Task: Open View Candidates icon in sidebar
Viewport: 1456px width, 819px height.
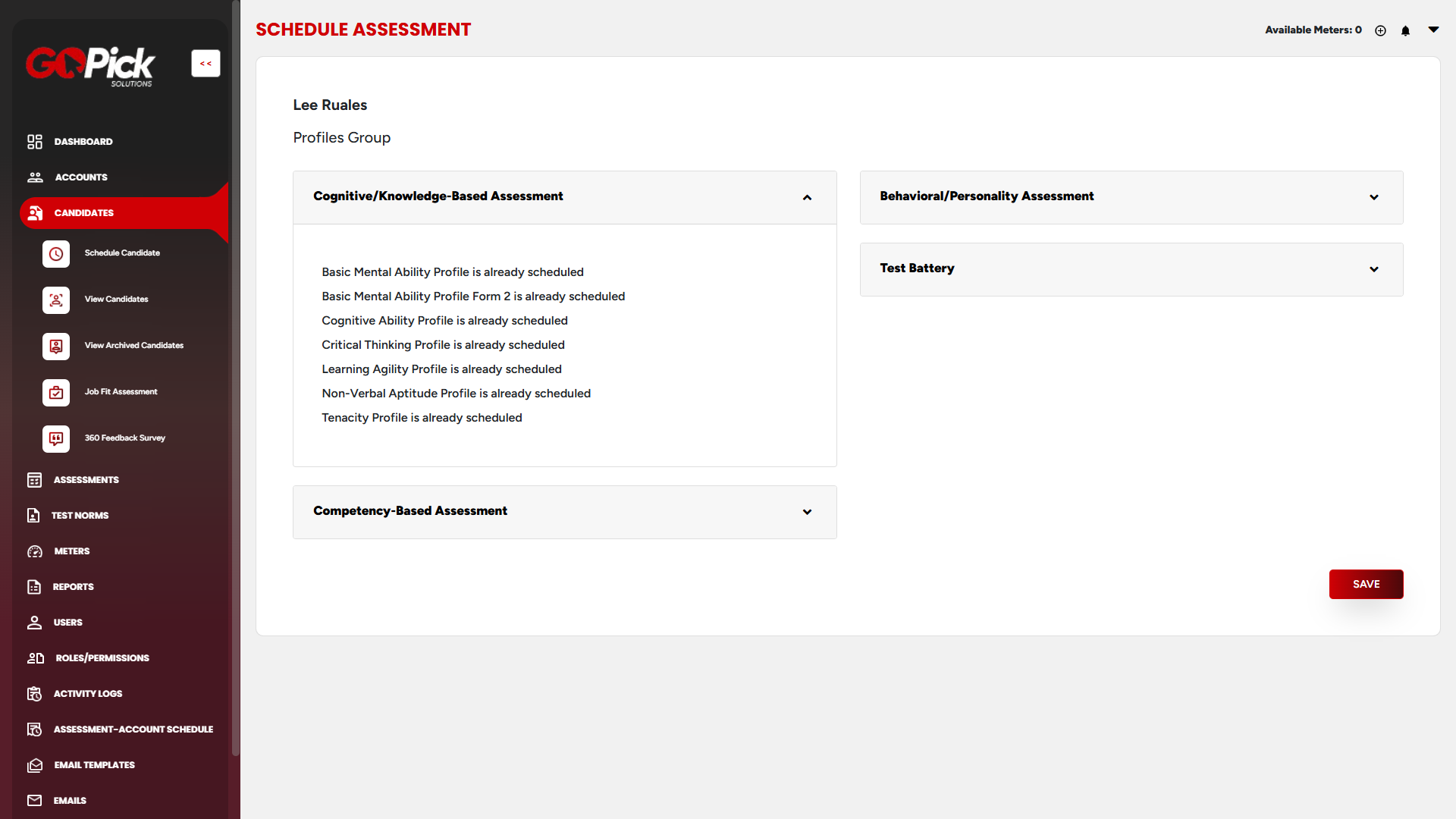Action: coord(56,300)
